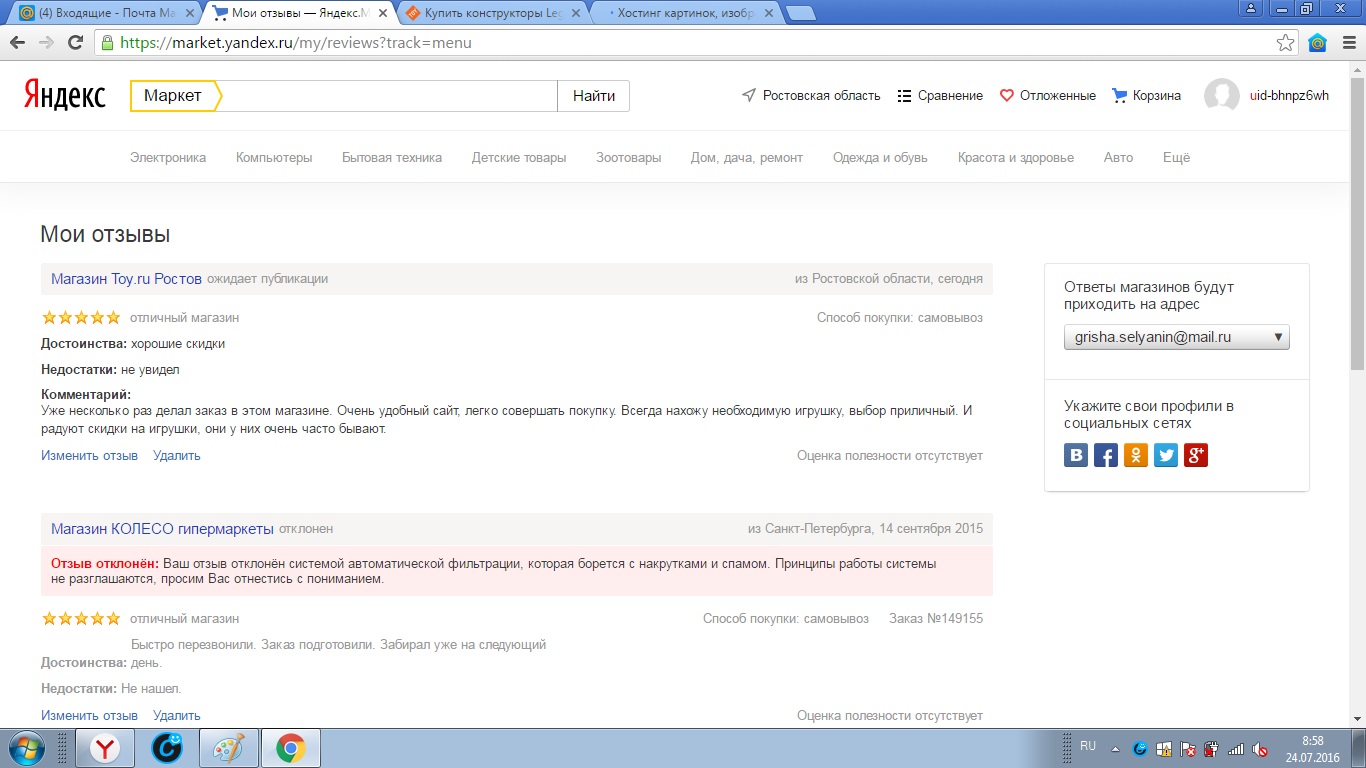The width and height of the screenshot is (1366, 768).
Task: Click the Найти search button
Action: tap(594, 96)
